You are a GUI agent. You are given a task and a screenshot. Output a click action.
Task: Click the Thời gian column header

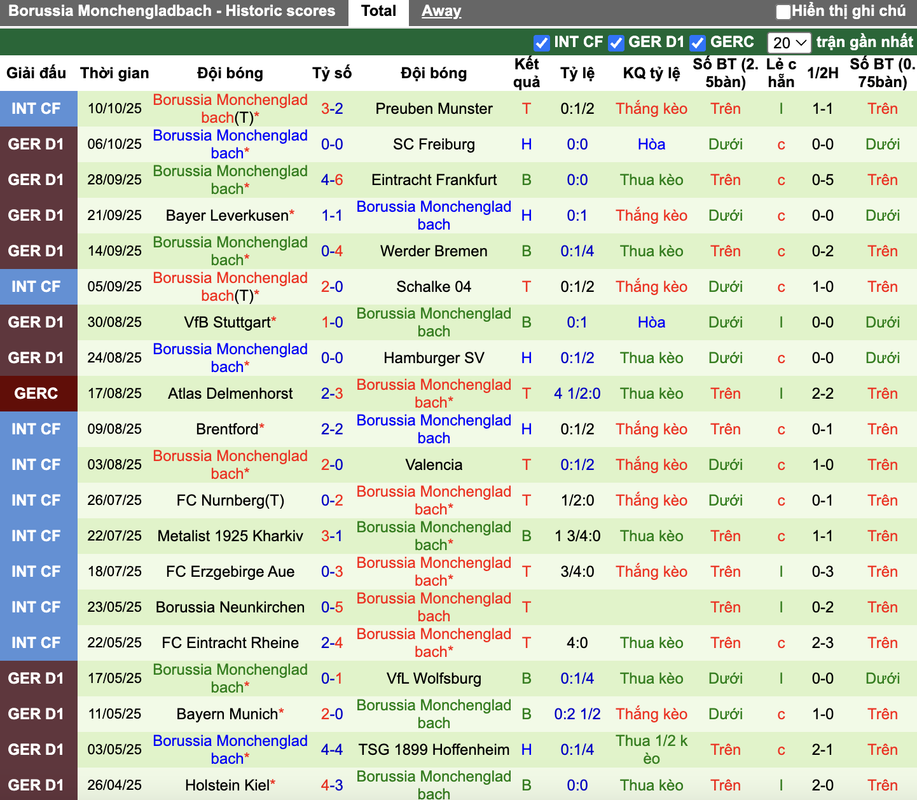115,73
